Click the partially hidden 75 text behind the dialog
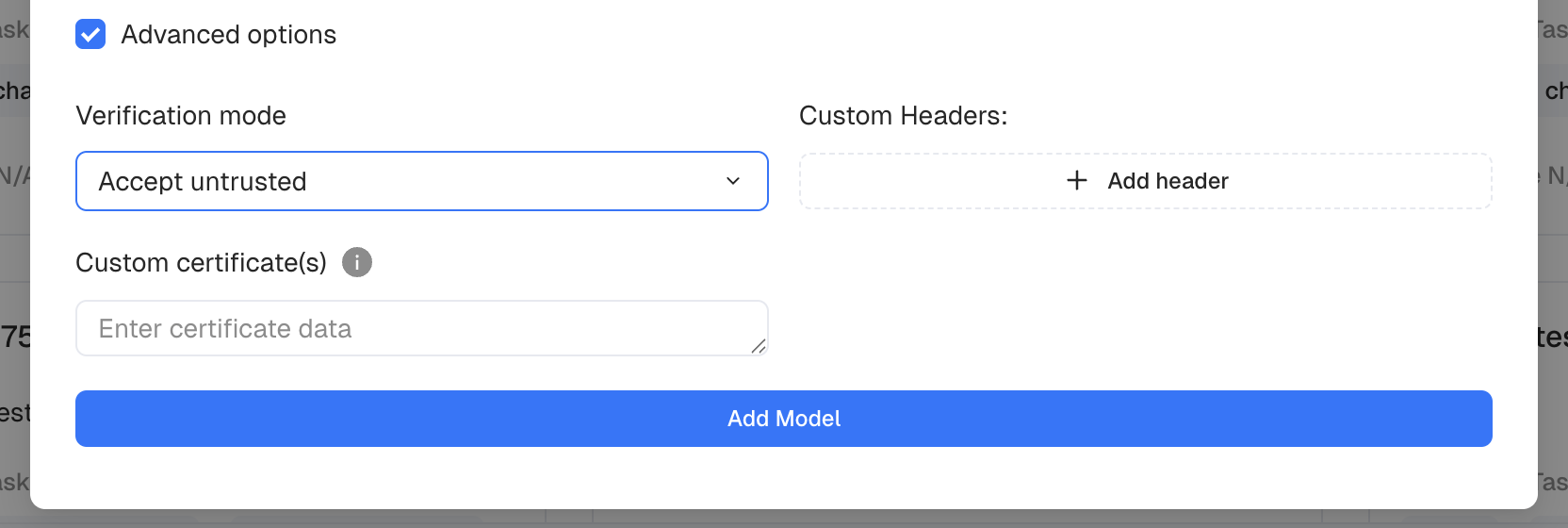The image size is (1568, 528). tap(14, 336)
